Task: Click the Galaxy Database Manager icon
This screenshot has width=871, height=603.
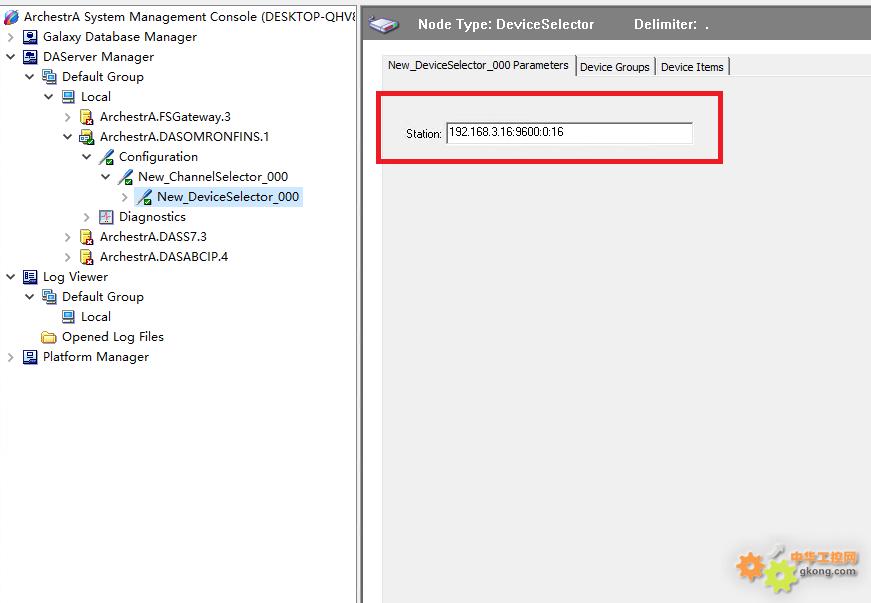Action: click(x=30, y=37)
